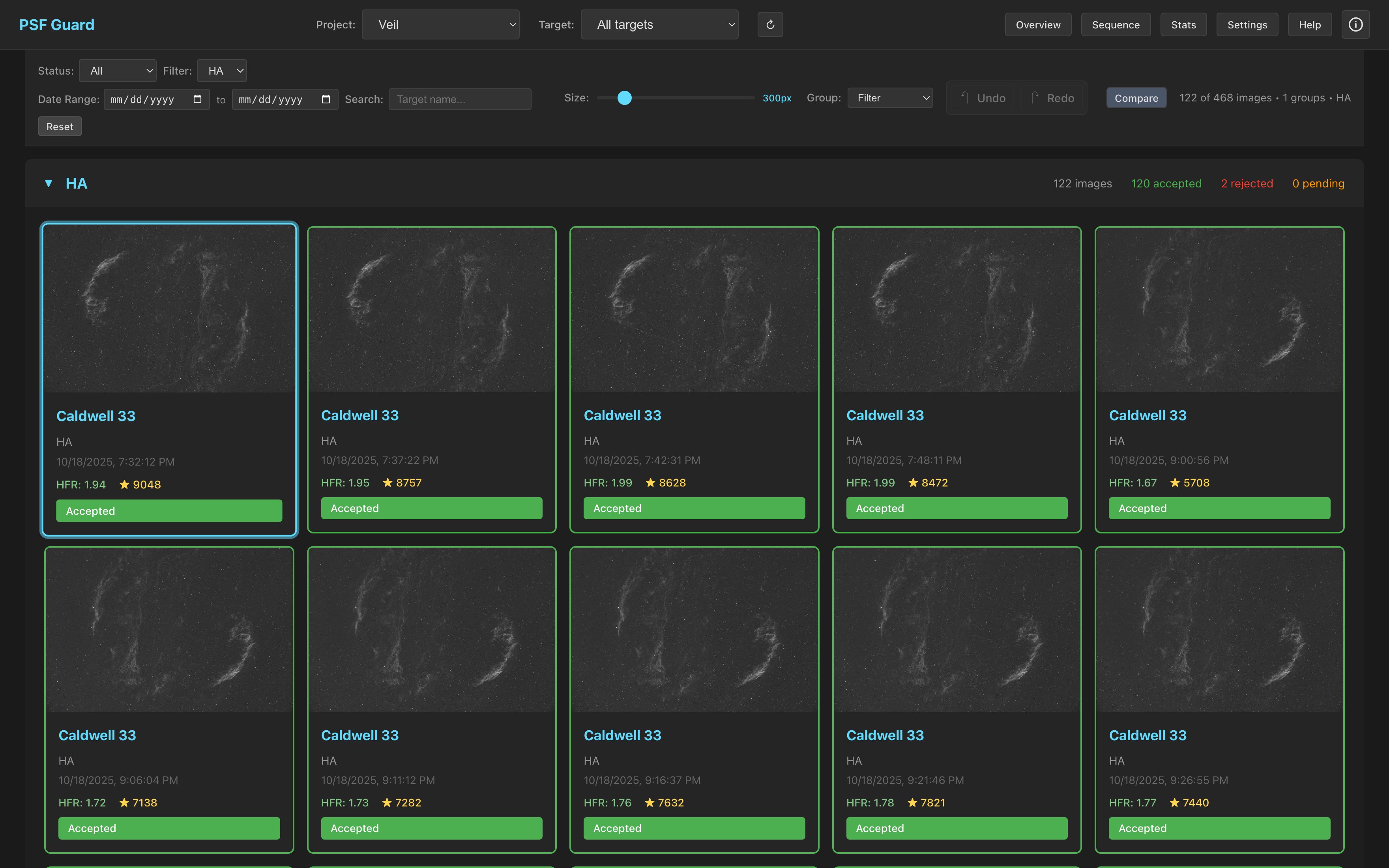The height and width of the screenshot is (868, 1389).
Task: Click the HA group header title
Action: pyautogui.click(x=76, y=184)
